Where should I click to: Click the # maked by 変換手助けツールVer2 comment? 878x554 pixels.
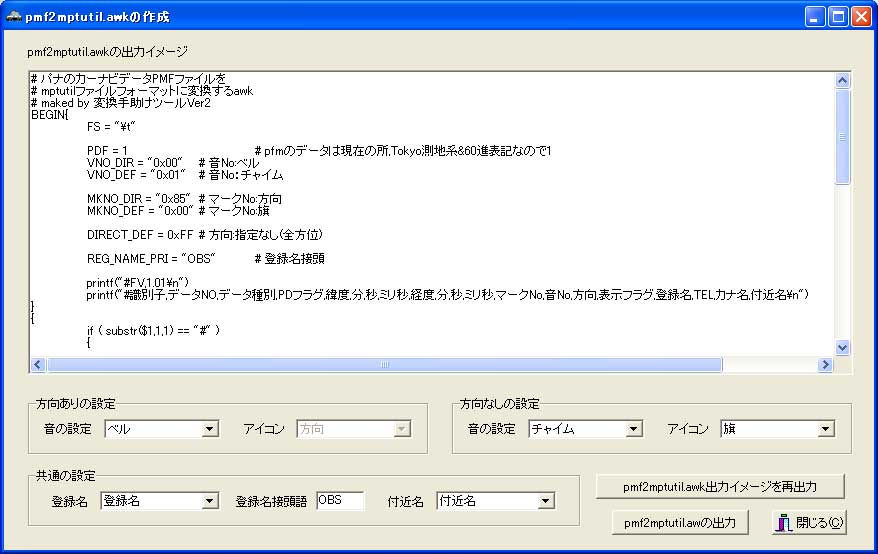pos(121,103)
